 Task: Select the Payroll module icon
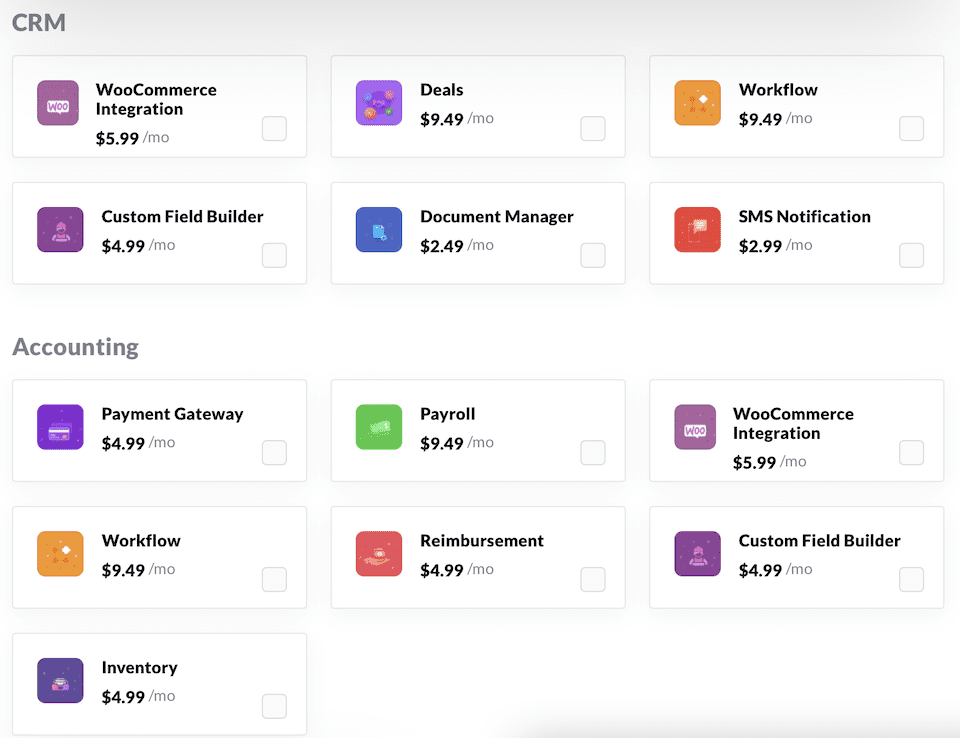tap(378, 427)
